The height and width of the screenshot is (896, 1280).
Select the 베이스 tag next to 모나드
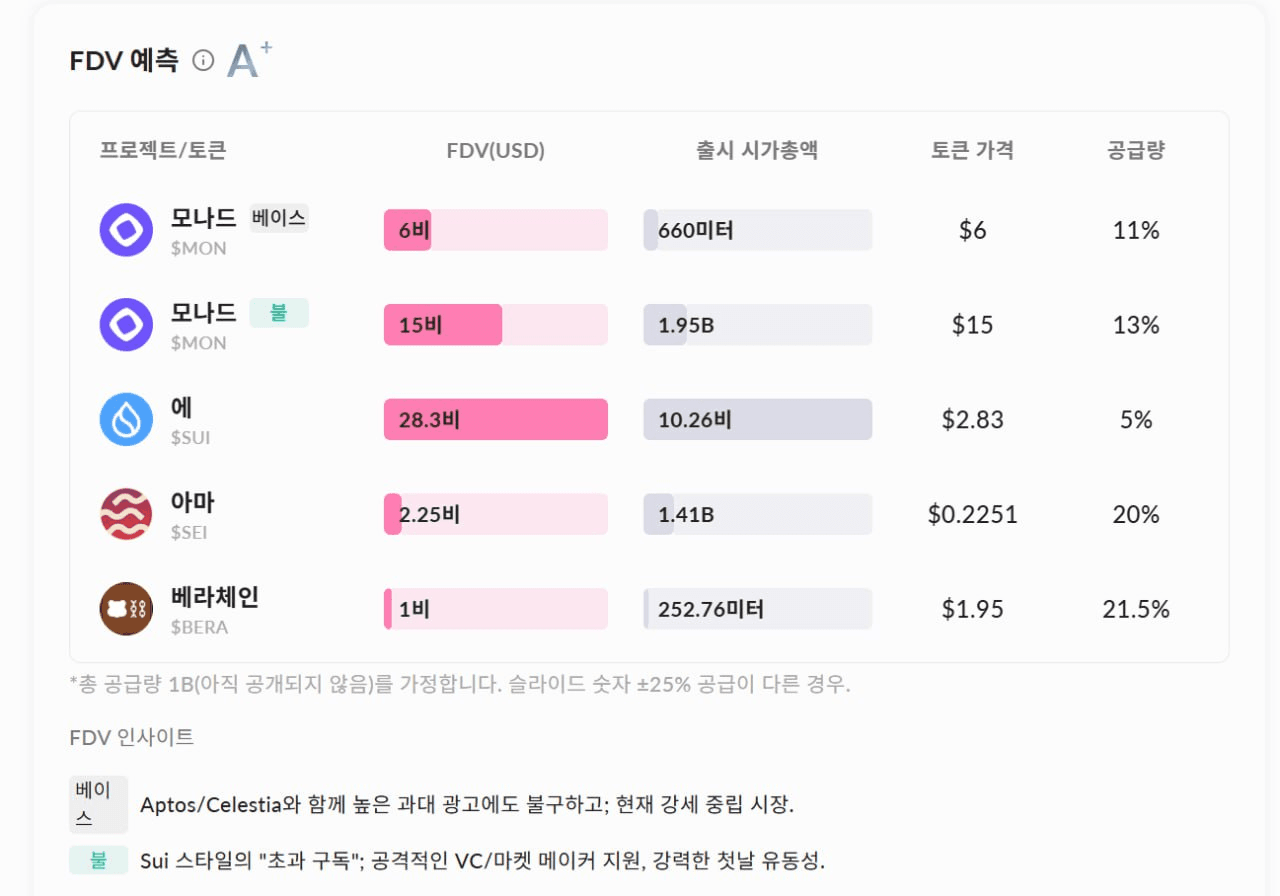(x=279, y=218)
